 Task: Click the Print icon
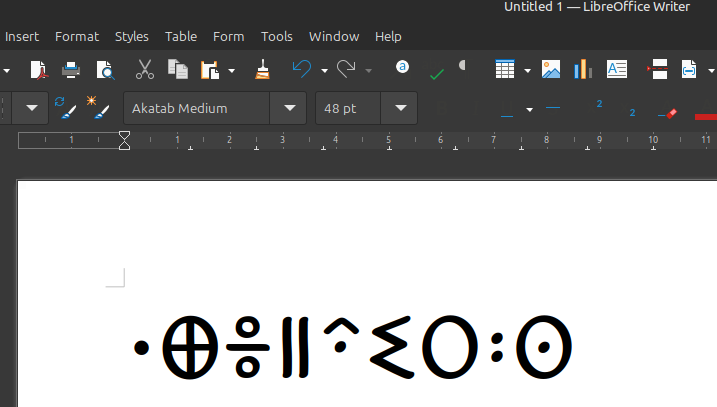click(71, 70)
